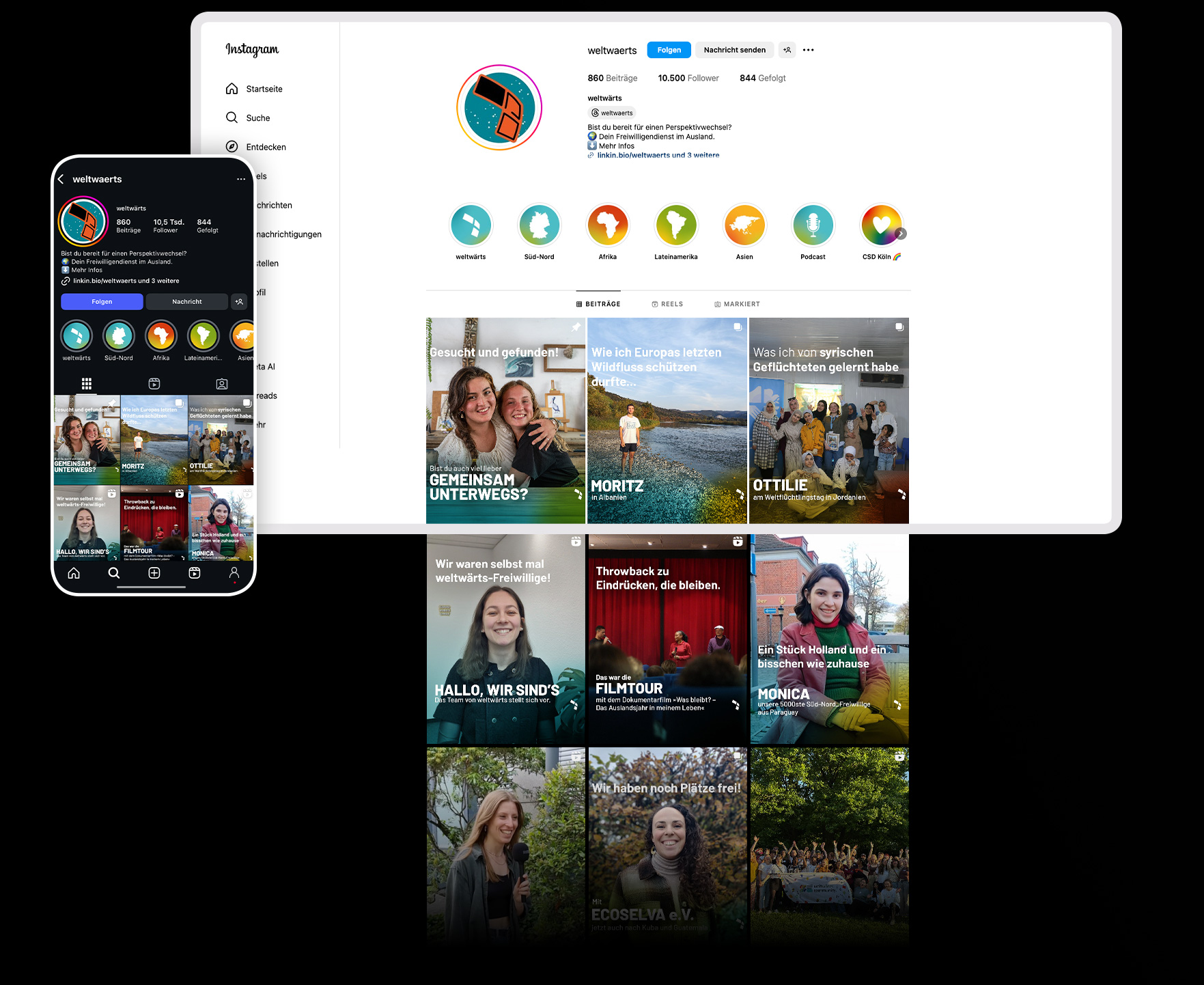Screen dimensions: 1204x985
Task: Open the Asien story highlight on desktop
Action: tap(744, 232)
